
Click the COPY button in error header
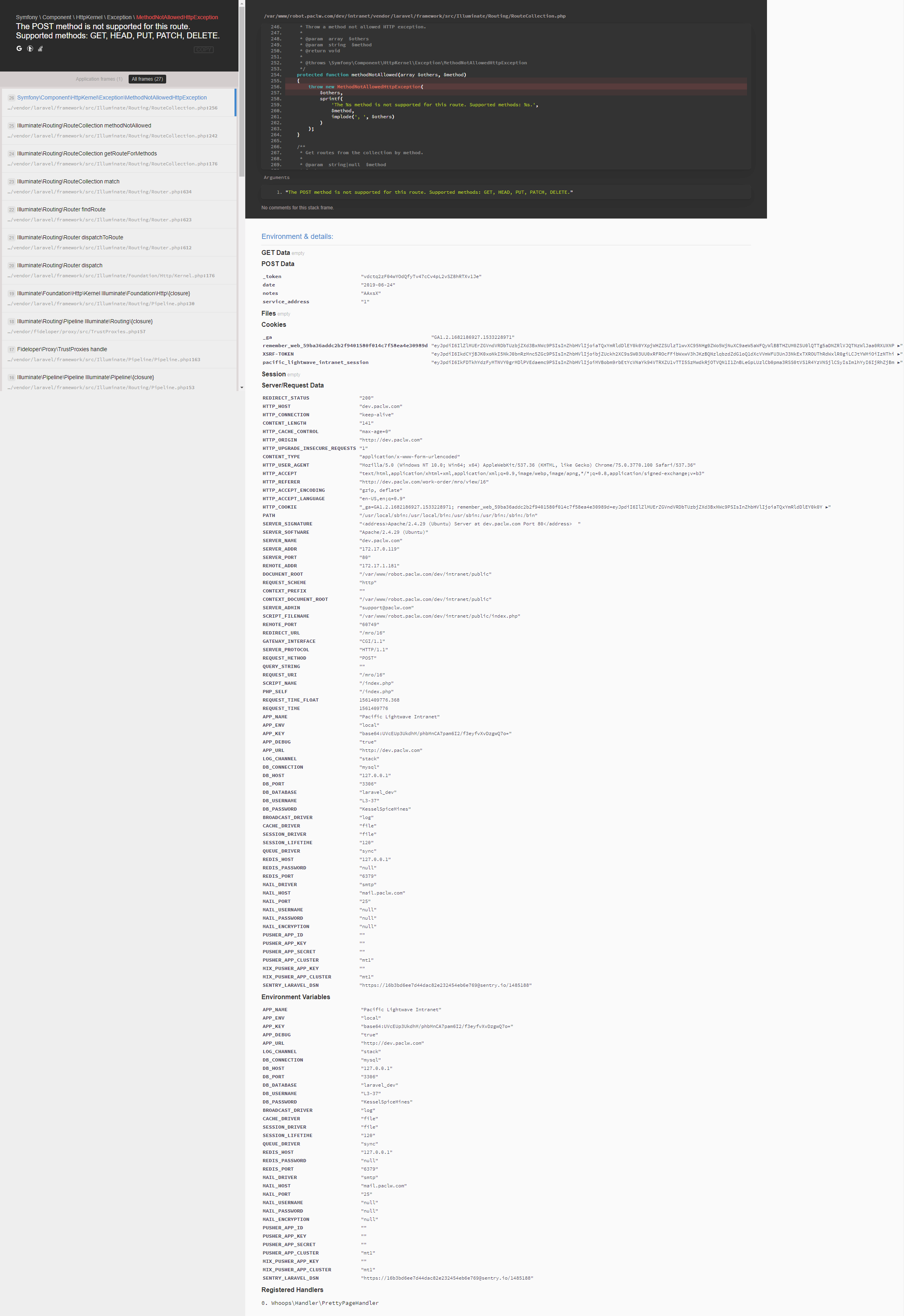click(204, 50)
